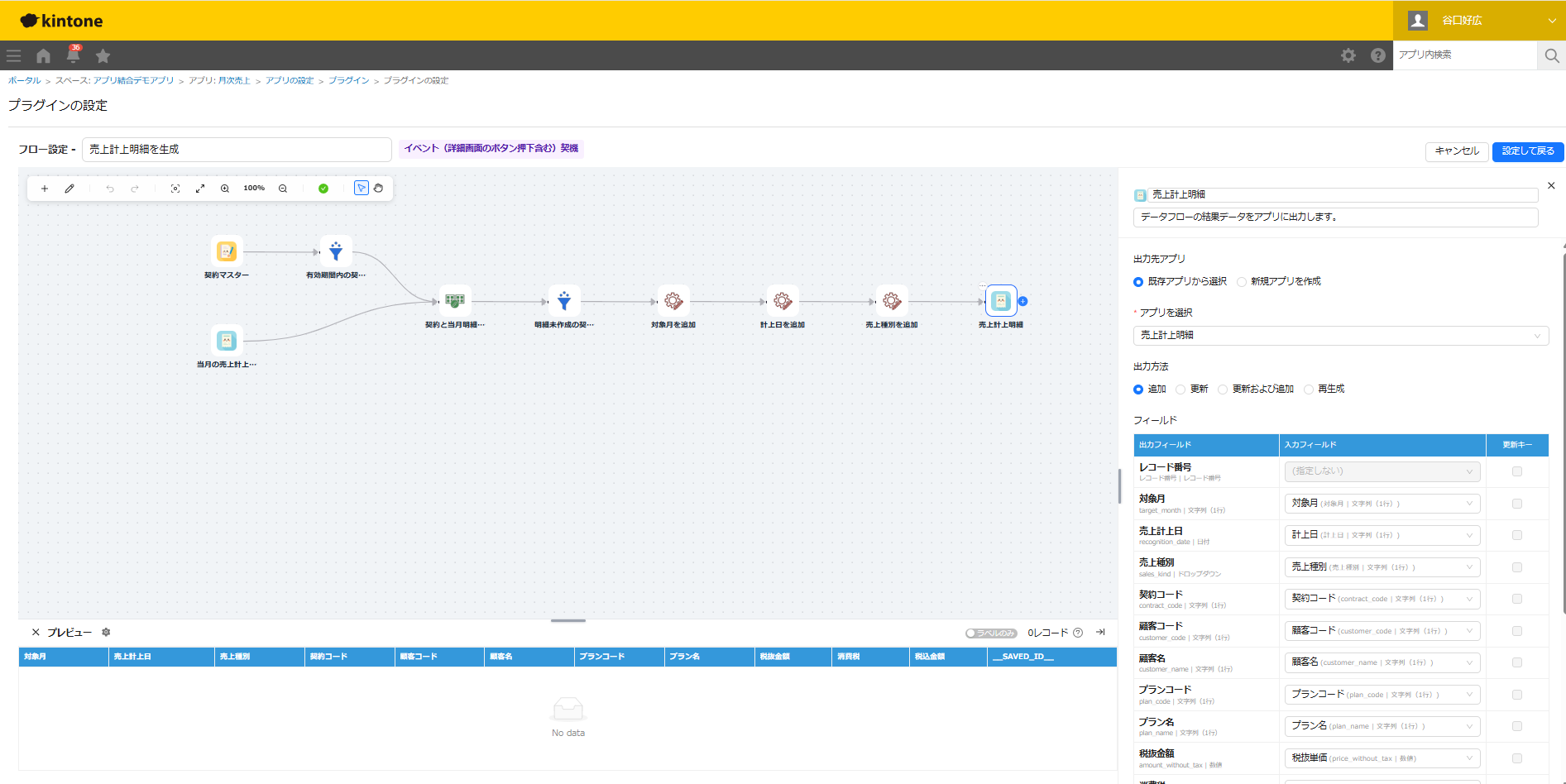This screenshot has height=784, width=1566.
Task: Go to プラグイン breadcrumb link
Action: coord(349,80)
